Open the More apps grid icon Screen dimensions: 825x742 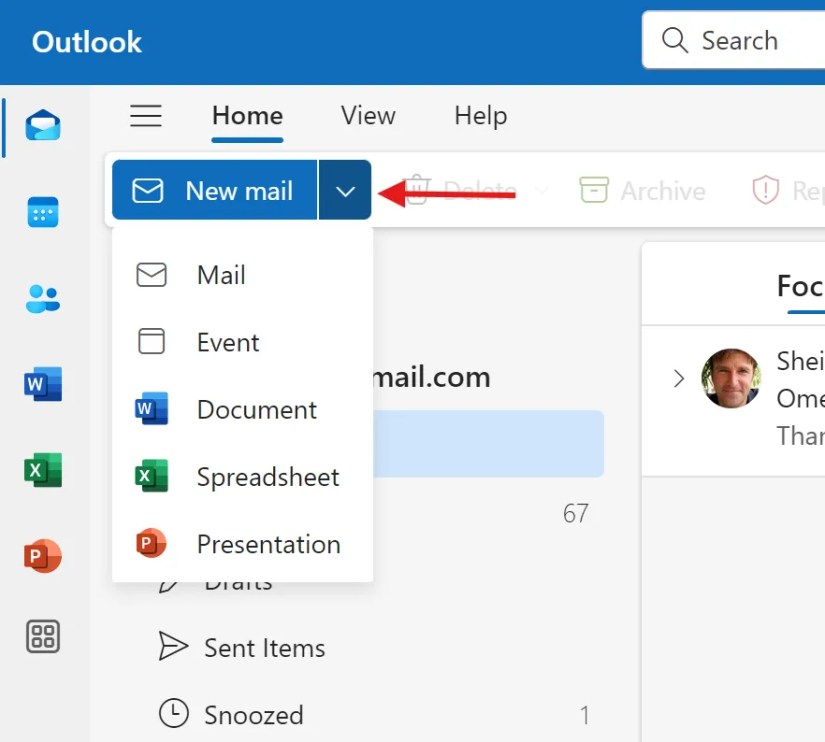click(43, 636)
